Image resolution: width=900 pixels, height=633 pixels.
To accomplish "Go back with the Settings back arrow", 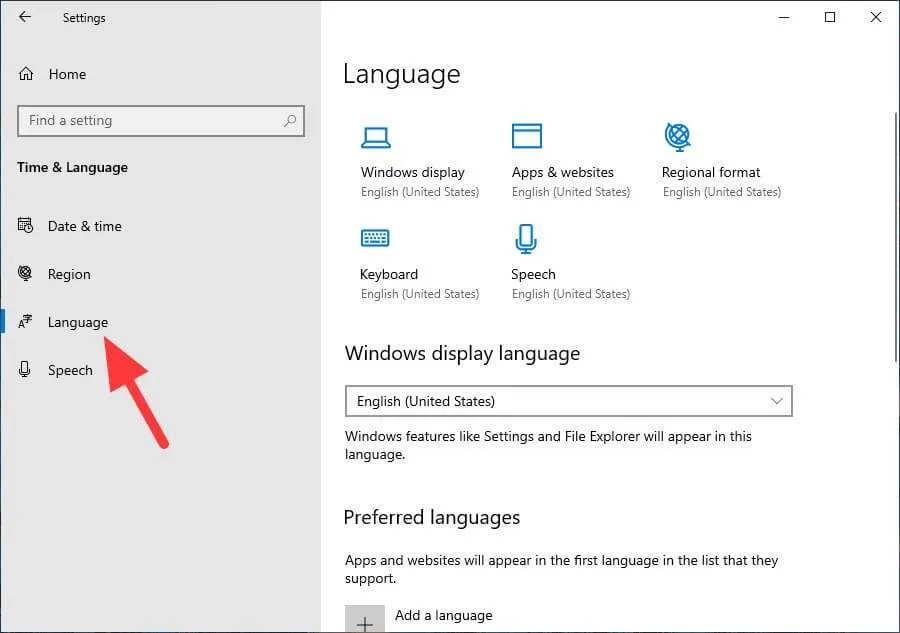I will (x=25, y=17).
